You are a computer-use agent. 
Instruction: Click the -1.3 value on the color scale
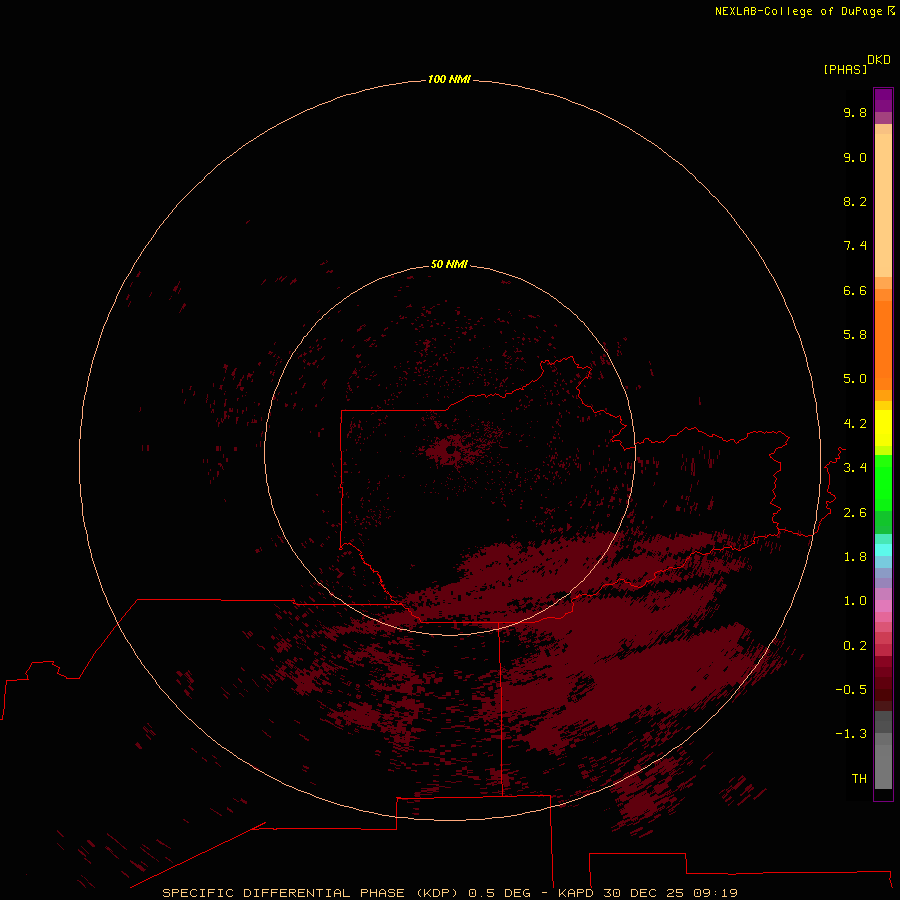coord(851,734)
